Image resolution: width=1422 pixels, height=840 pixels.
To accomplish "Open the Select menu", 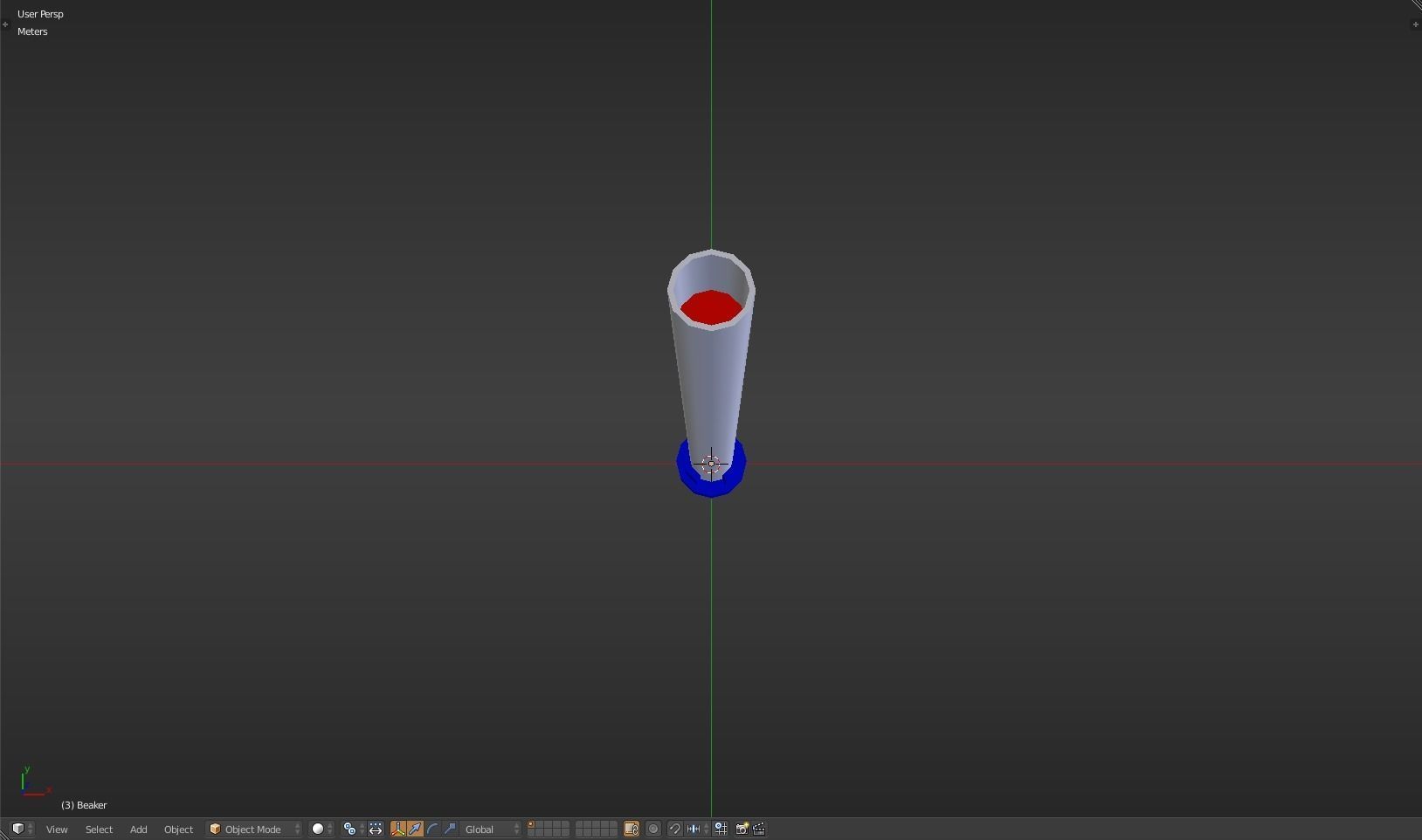I will click(x=99, y=829).
